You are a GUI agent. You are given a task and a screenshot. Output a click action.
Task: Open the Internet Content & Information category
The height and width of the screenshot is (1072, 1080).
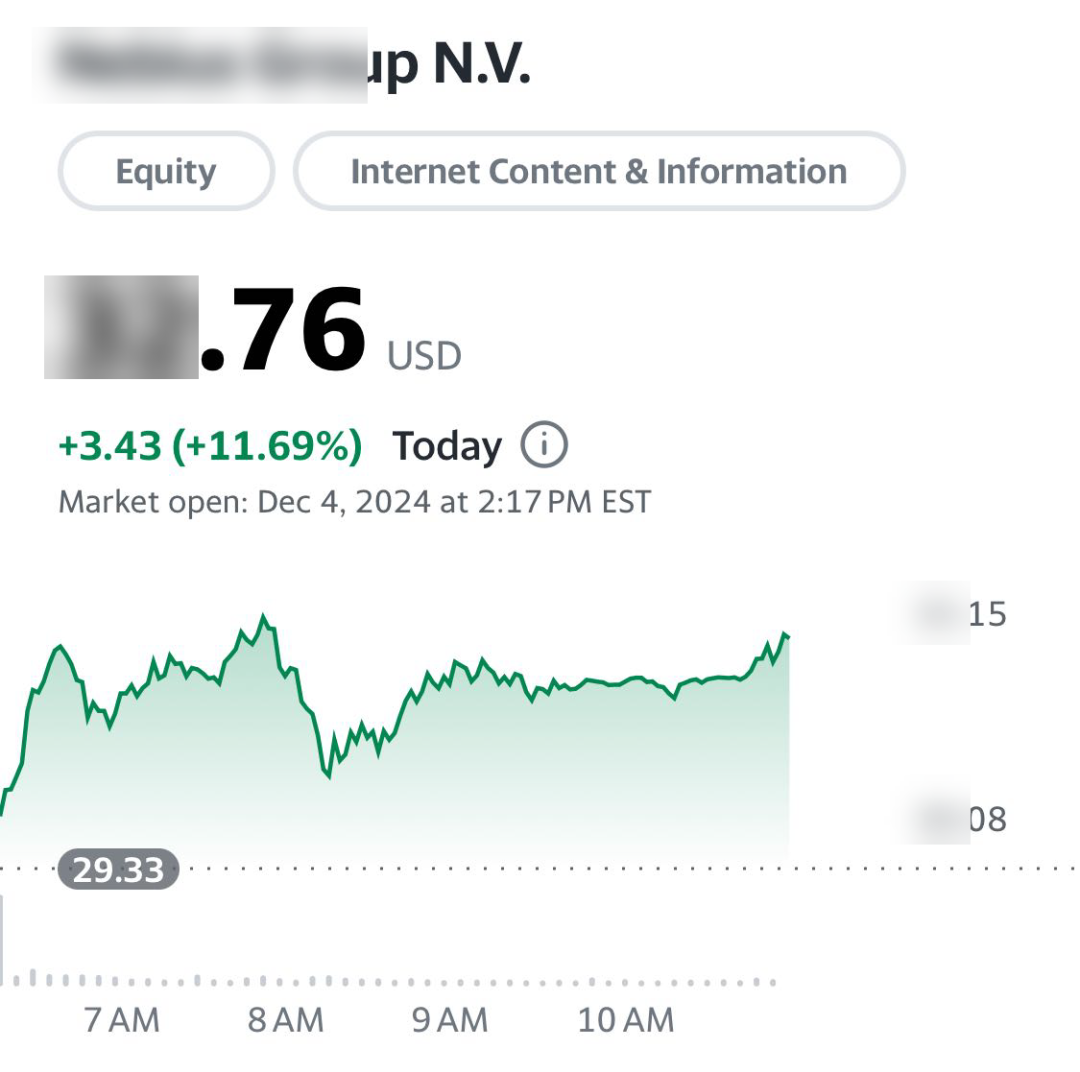click(598, 171)
